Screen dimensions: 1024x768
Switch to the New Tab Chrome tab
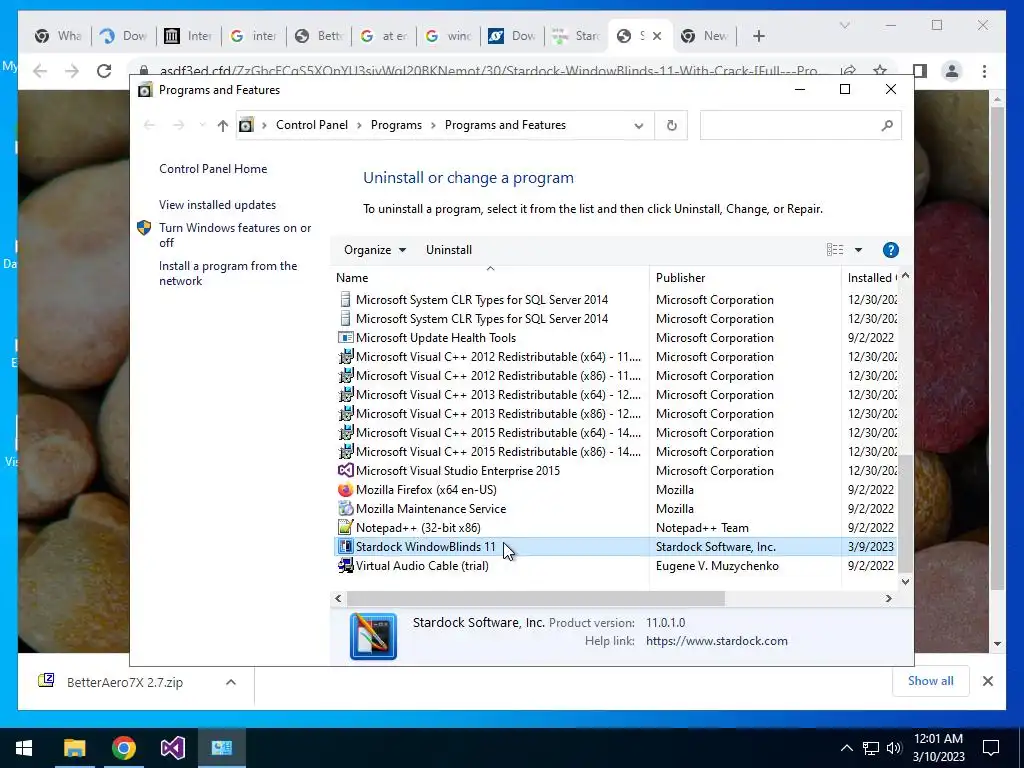coord(705,36)
